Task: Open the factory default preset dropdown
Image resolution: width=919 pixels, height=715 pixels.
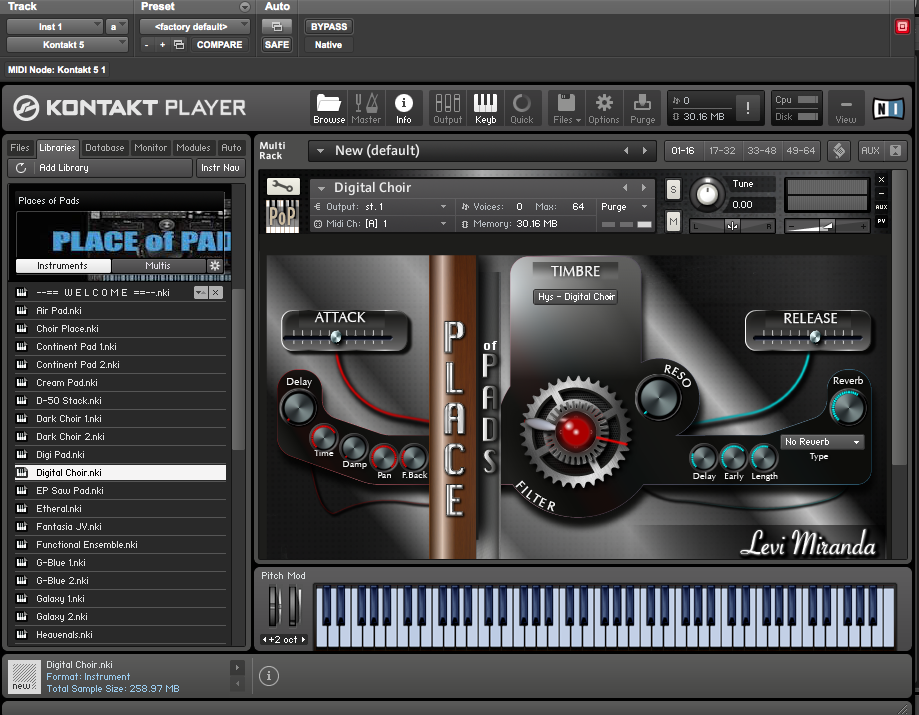Action: [x=195, y=26]
